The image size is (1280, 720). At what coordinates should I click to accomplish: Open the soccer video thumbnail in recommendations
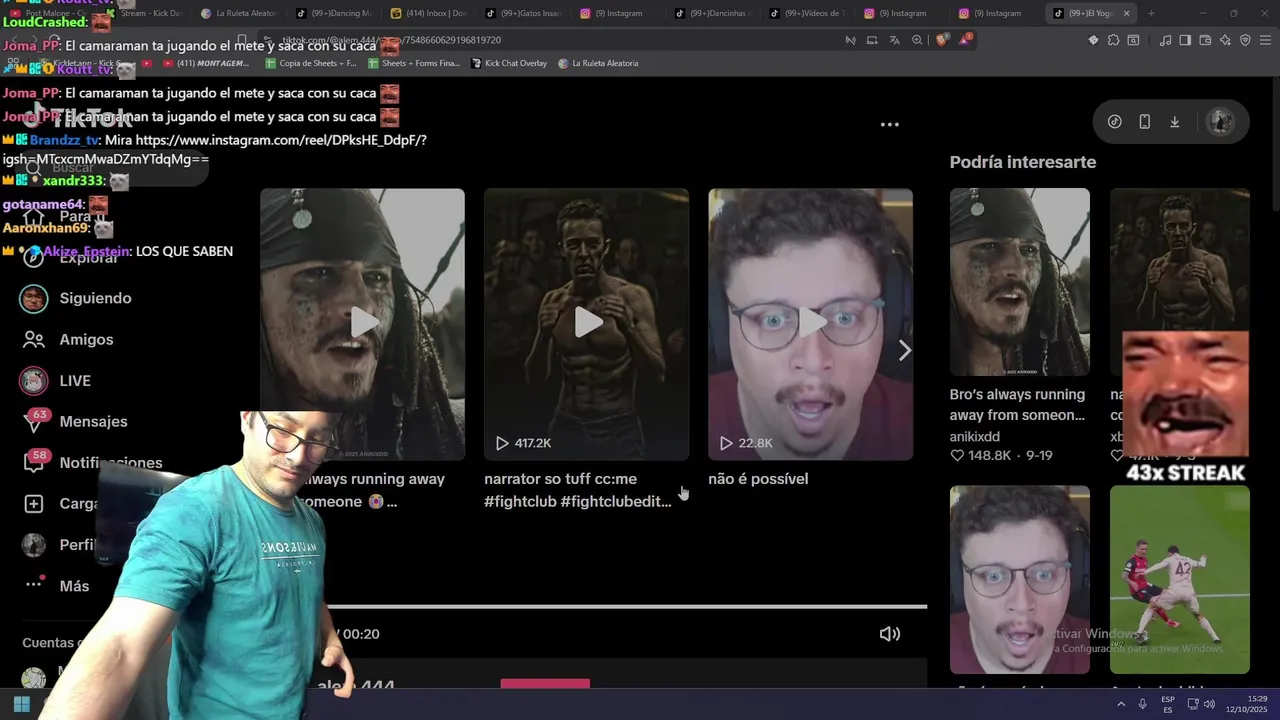click(x=1179, y=580)
